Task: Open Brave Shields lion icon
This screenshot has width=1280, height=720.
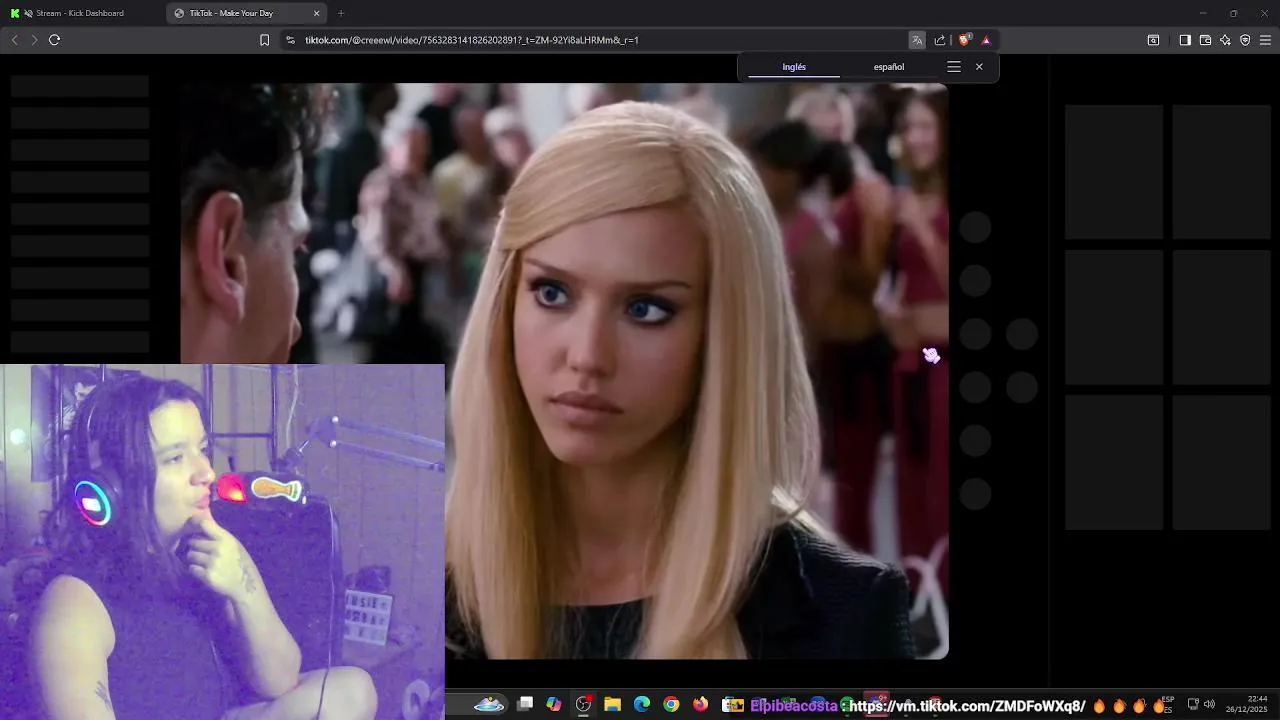Action: [964, 40]
